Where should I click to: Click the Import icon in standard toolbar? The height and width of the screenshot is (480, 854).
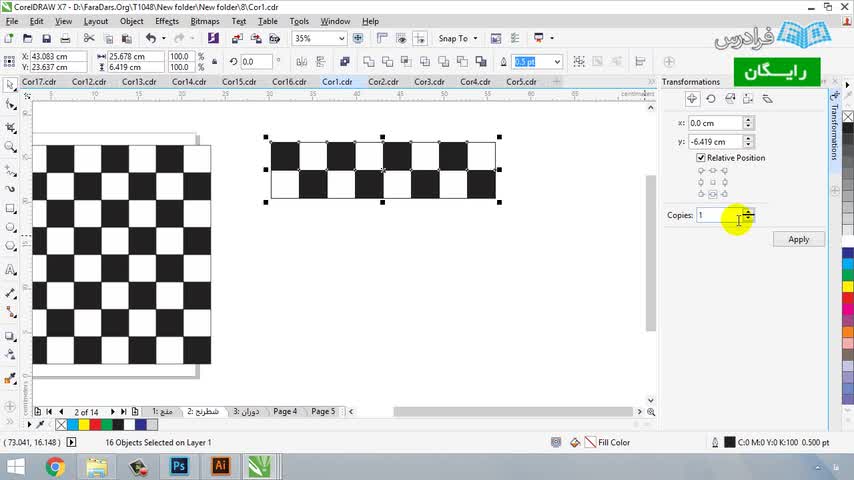pos(237,38)
